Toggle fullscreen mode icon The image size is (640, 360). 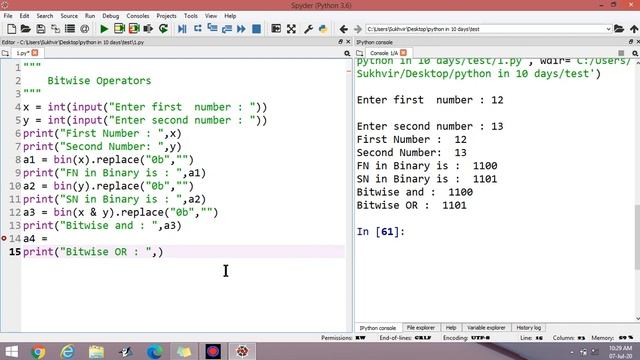(x=291, y=29)
